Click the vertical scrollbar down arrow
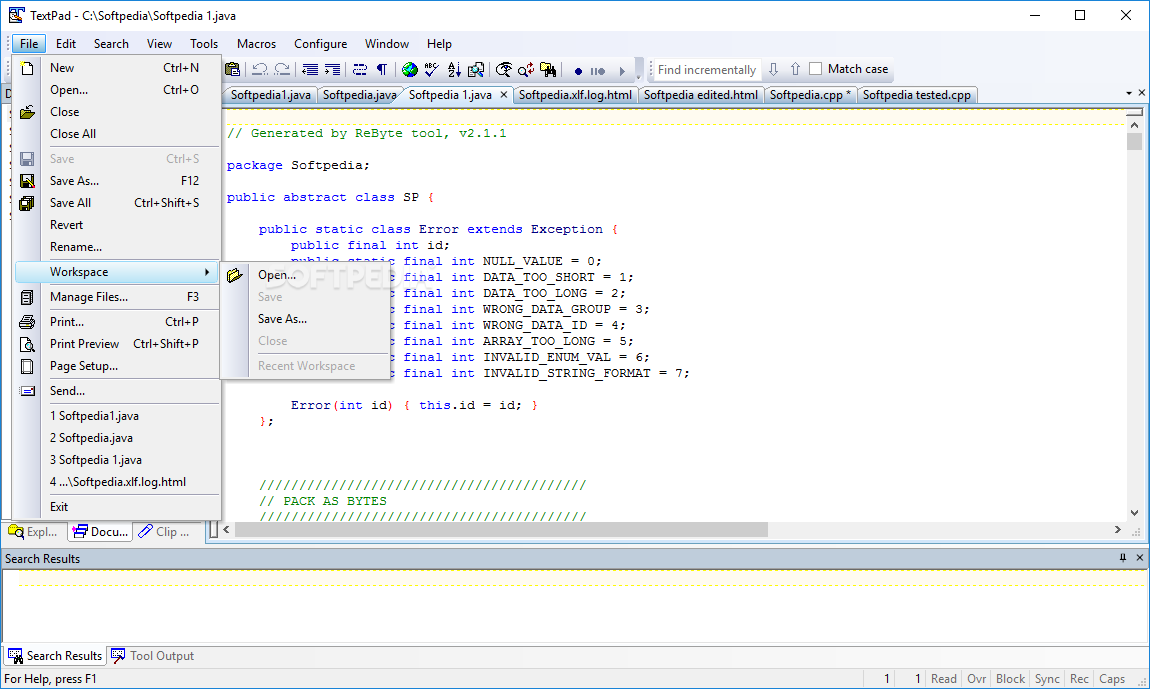The image size is (1150, 689). (x=1135, y=513)
